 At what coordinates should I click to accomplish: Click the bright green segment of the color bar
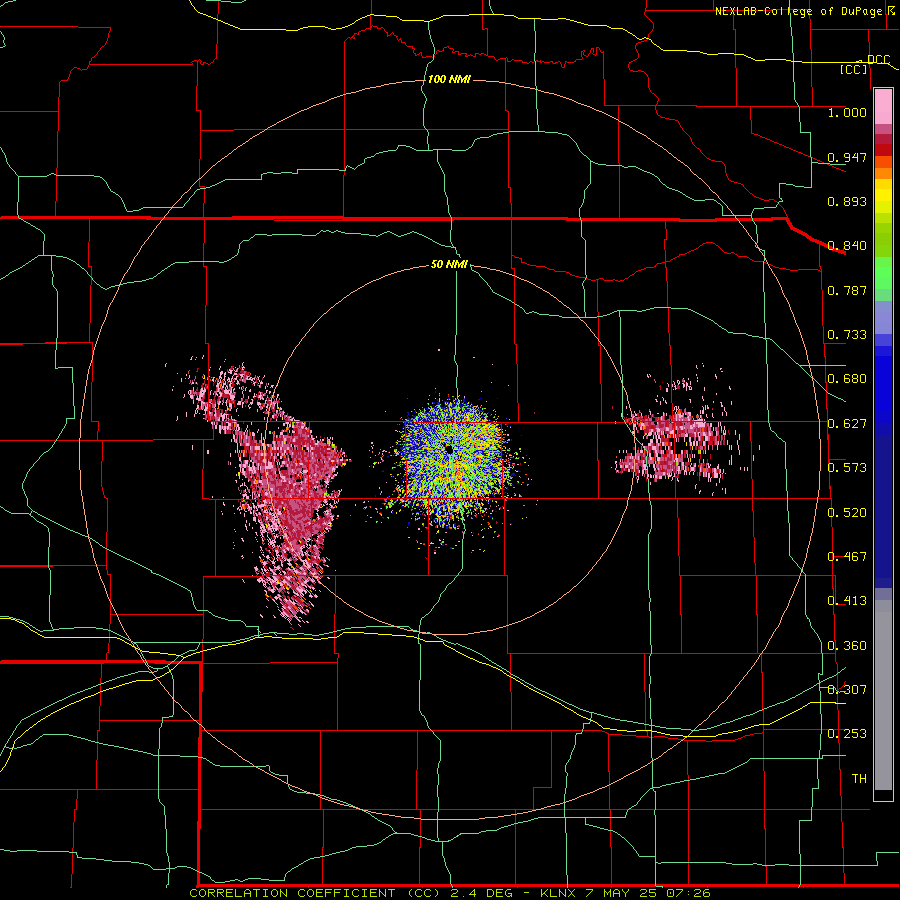(883, 273)
